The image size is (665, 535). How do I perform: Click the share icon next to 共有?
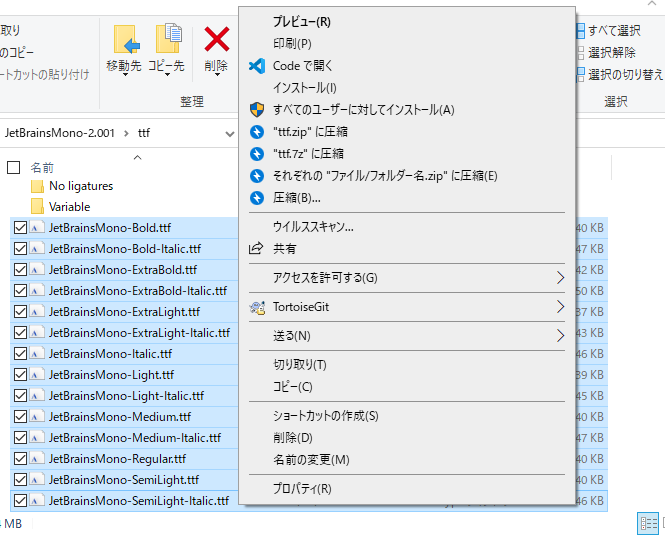click(x=256, y=248)
